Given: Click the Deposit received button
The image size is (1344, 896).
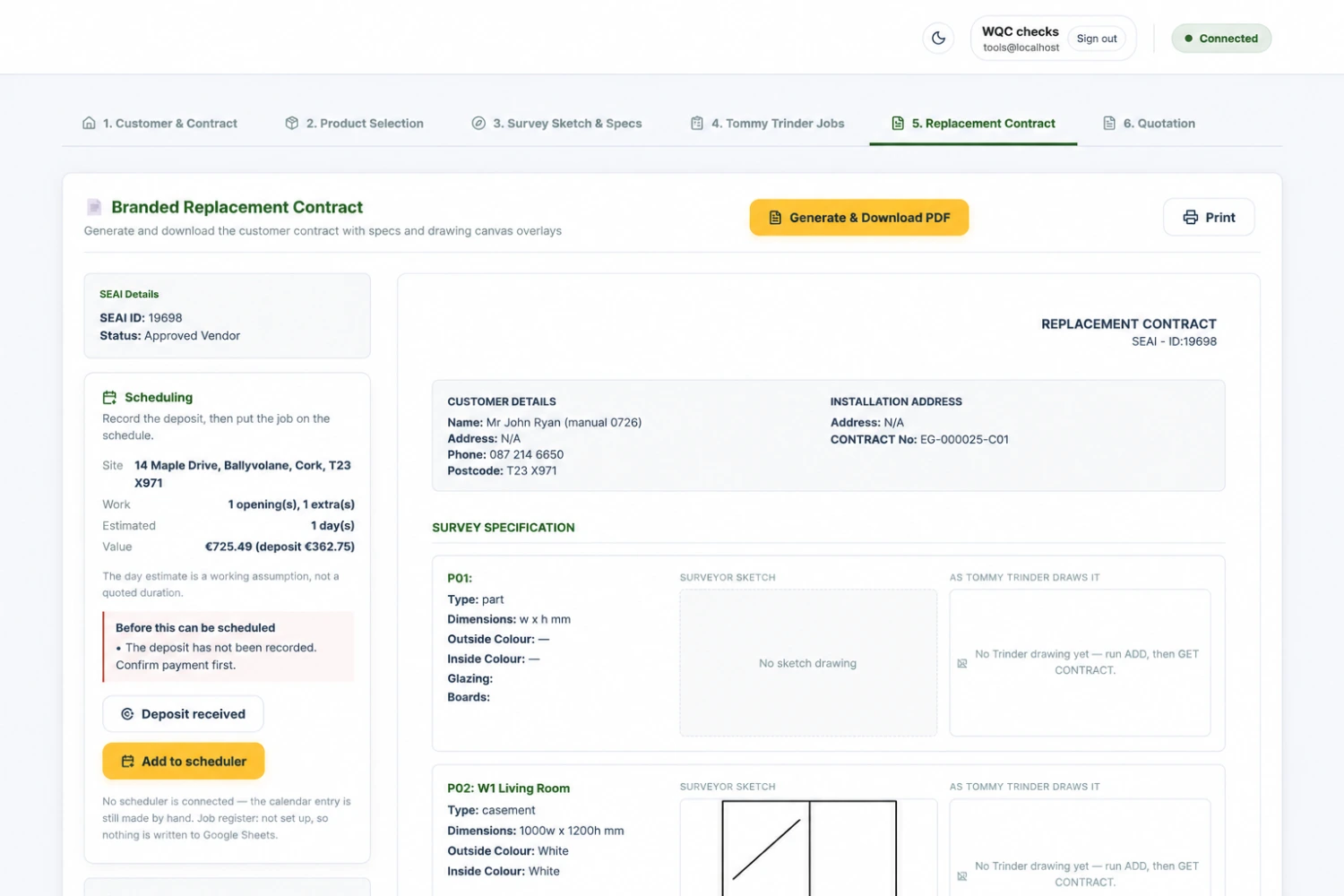Looking at the screenshot, I should pyautogui.click(x=183, y=714).
